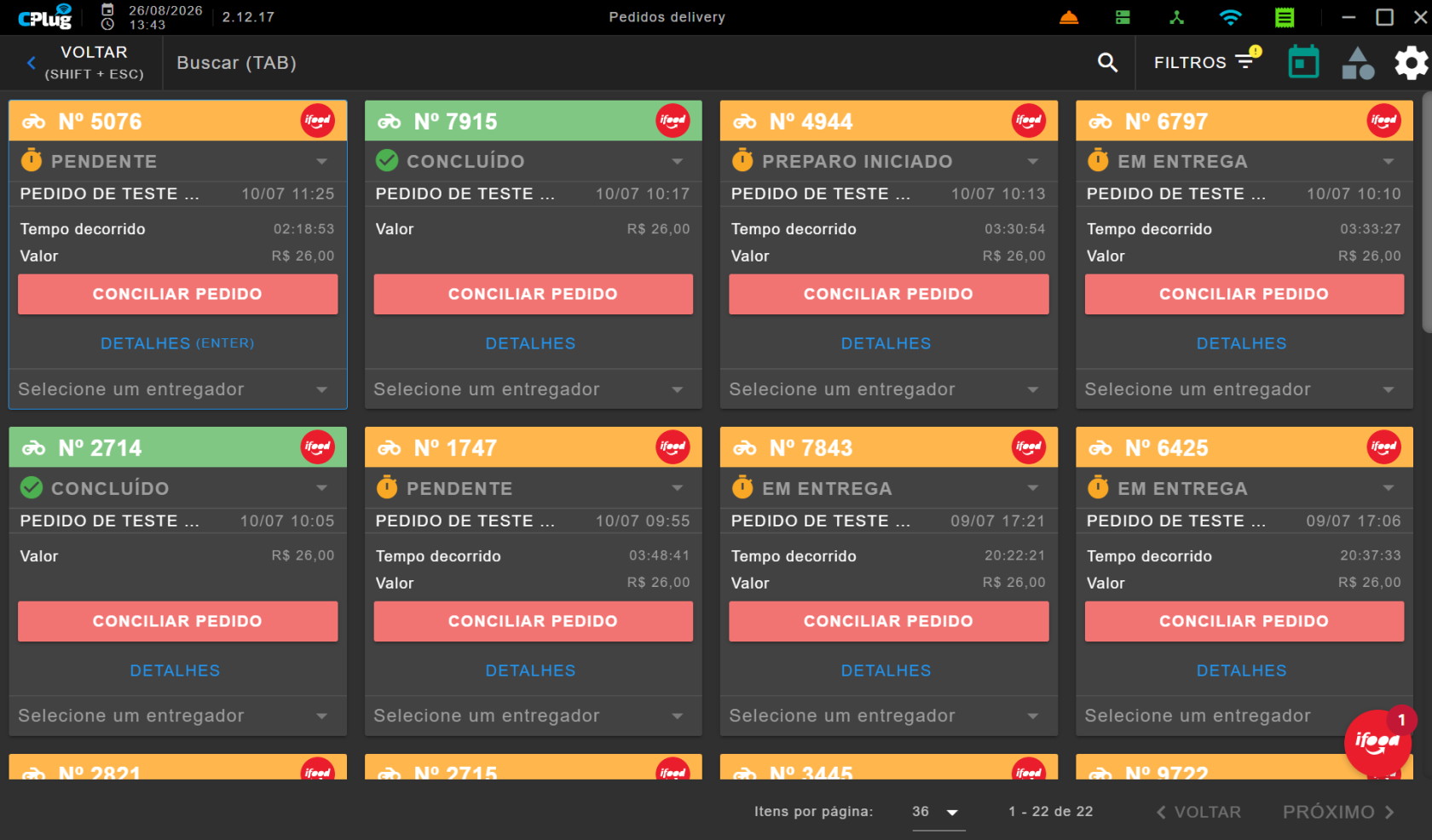Click the CPlug logo

45,16
